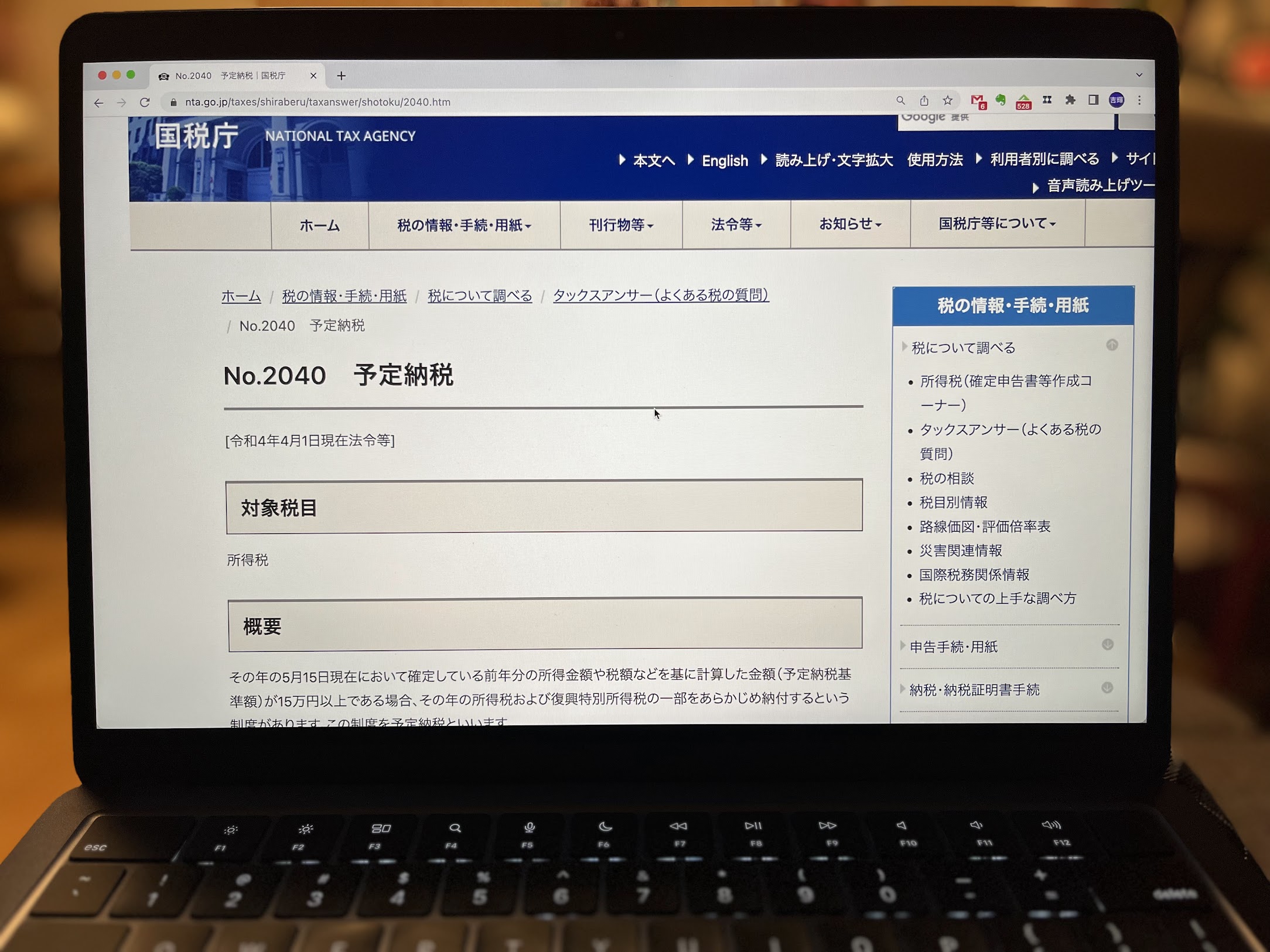Click the Gmail checker extension icon

click(977, 101)
